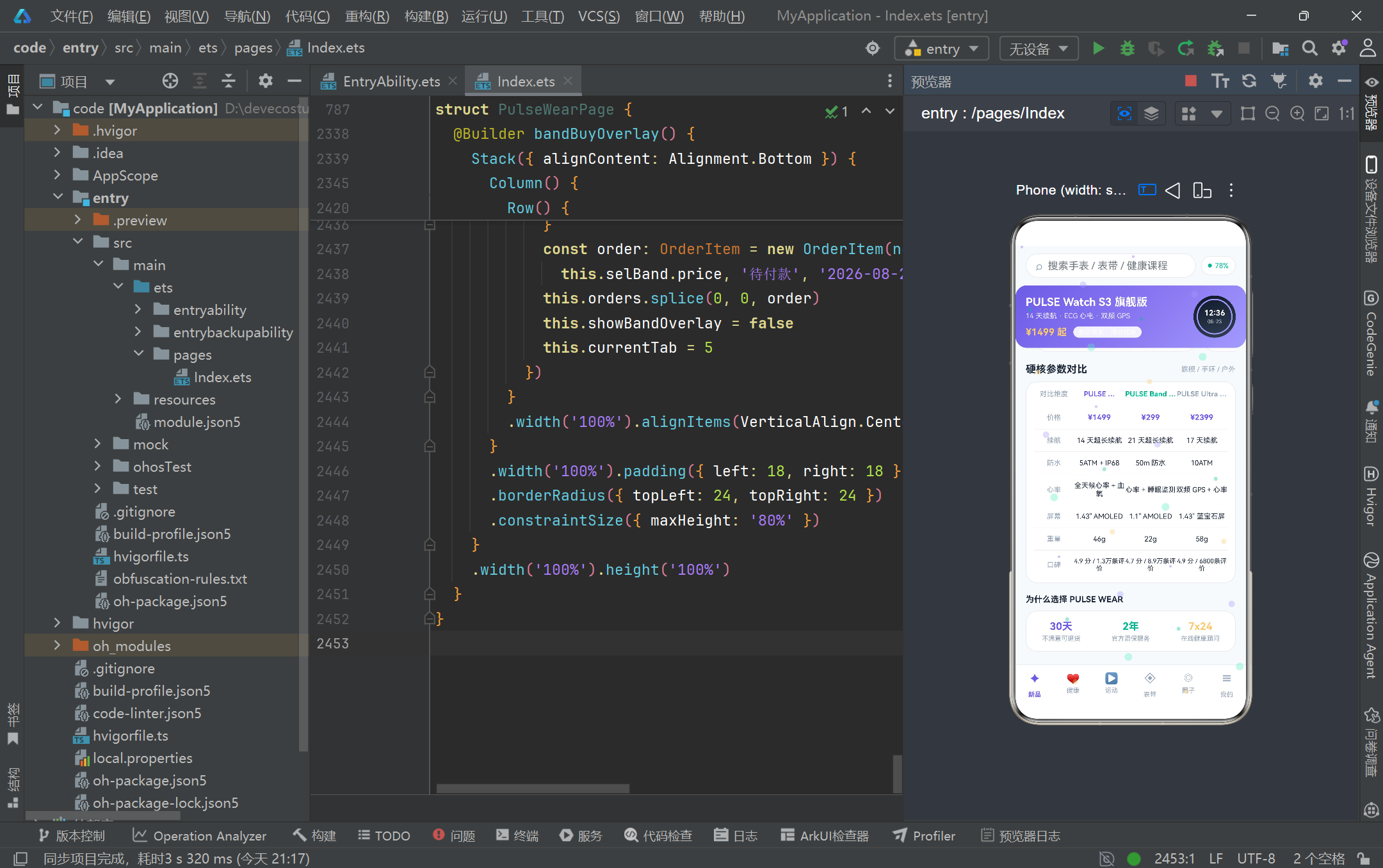Switch to EntryAbility.ets editor tab

(x=391, y=81)
